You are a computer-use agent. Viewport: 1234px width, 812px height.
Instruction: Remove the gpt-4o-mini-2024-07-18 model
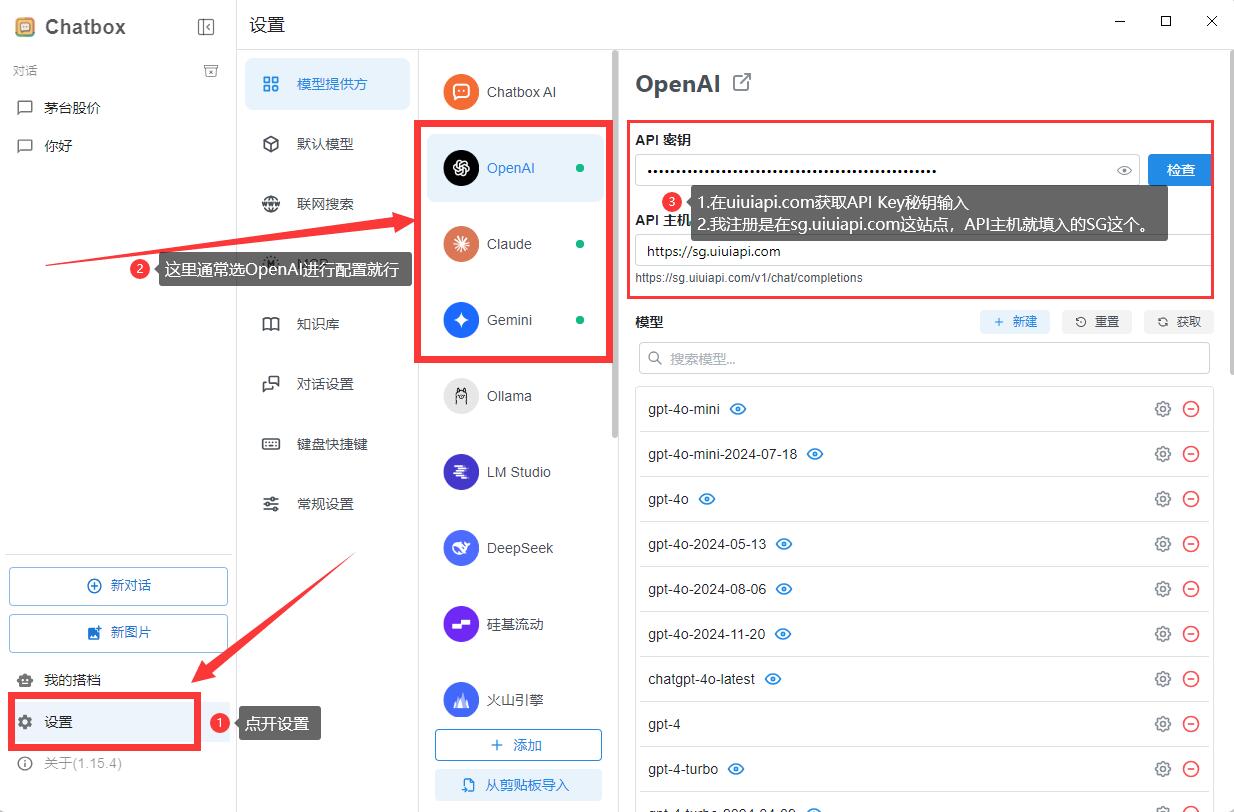(x=1191, y=454)
